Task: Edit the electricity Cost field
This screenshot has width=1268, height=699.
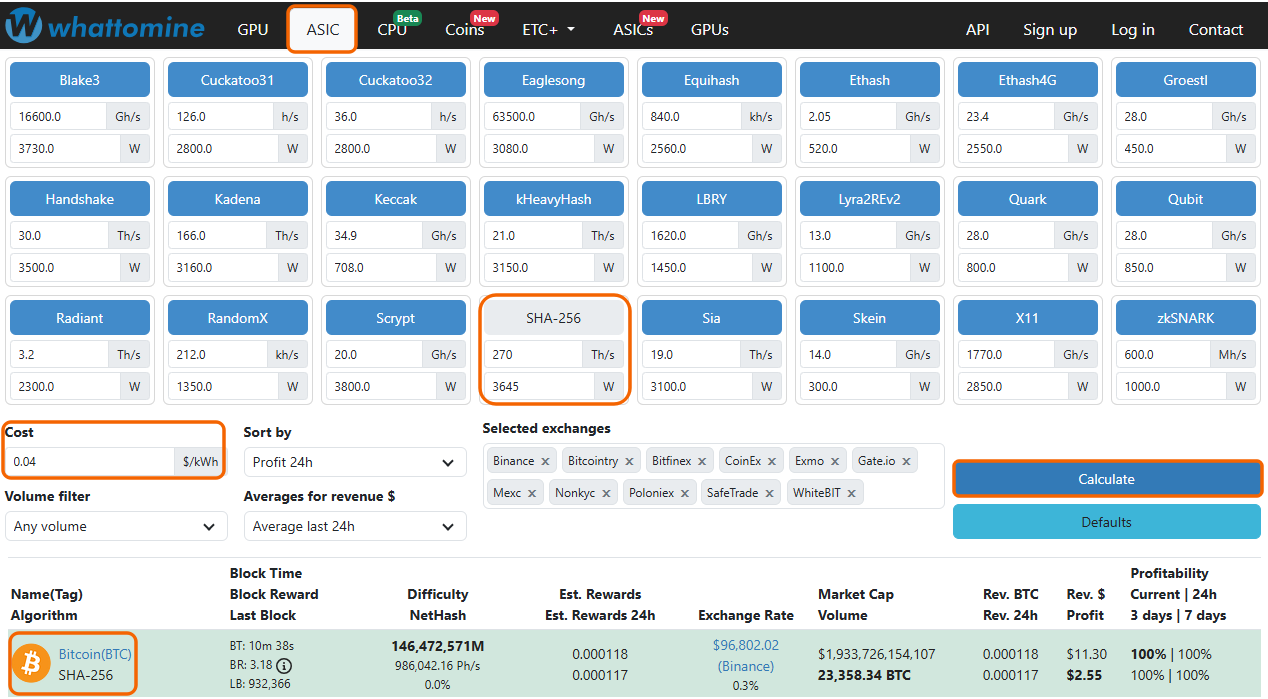Action: 89,462
